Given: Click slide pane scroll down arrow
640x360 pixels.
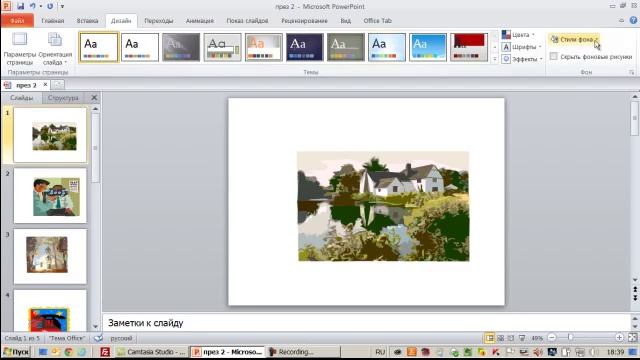Looking at the screenshot, I should click(96, 327).
